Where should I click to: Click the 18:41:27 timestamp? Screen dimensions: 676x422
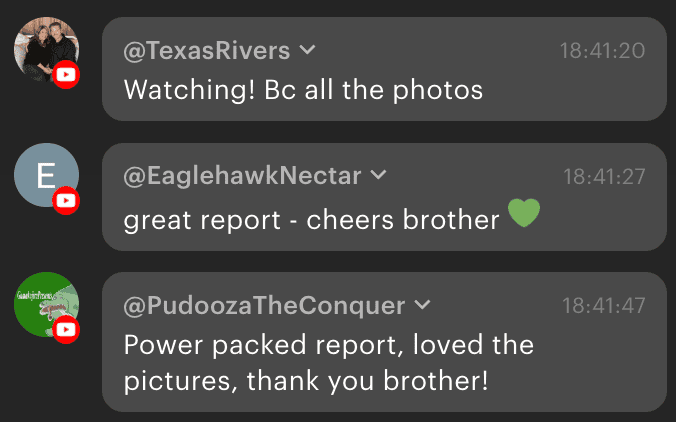(604, 177)
